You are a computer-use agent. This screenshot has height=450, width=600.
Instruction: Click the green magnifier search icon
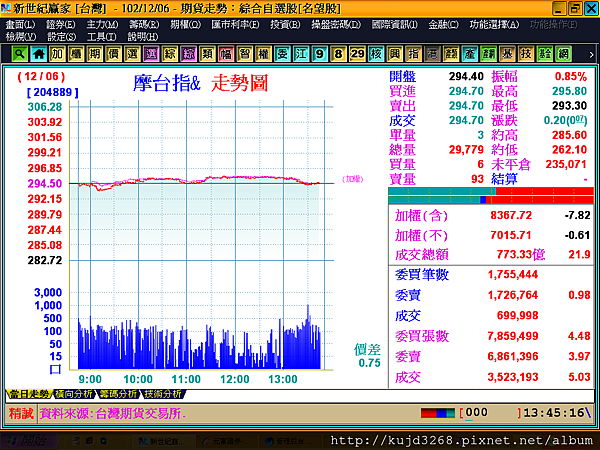coord(19,54)
